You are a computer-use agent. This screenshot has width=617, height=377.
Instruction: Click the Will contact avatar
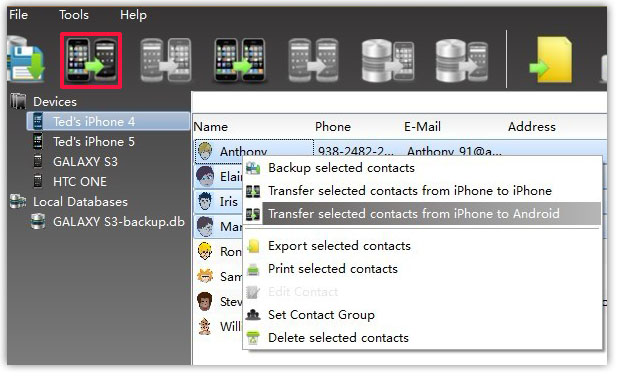tap(205, 326)
